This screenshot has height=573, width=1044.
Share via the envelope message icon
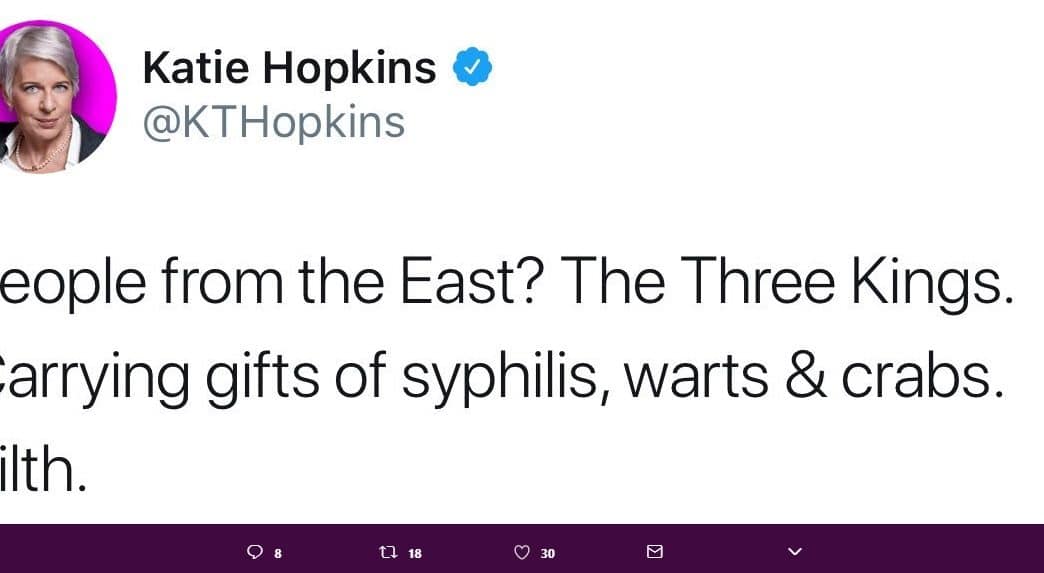655,552
